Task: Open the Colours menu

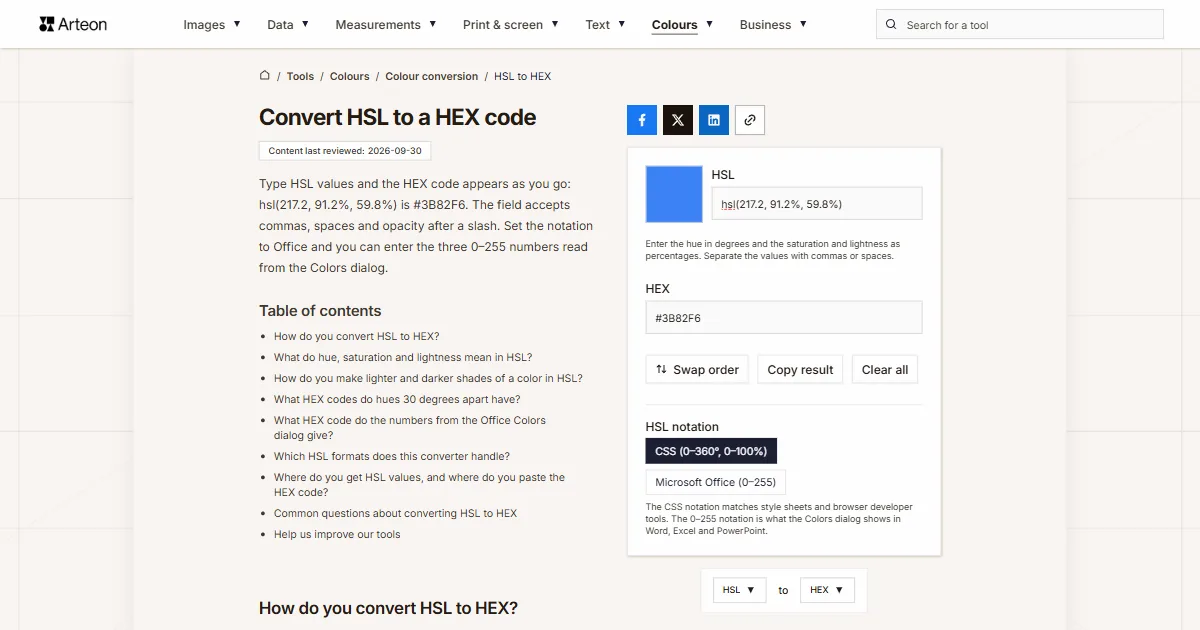Action: tap(682, 24)
